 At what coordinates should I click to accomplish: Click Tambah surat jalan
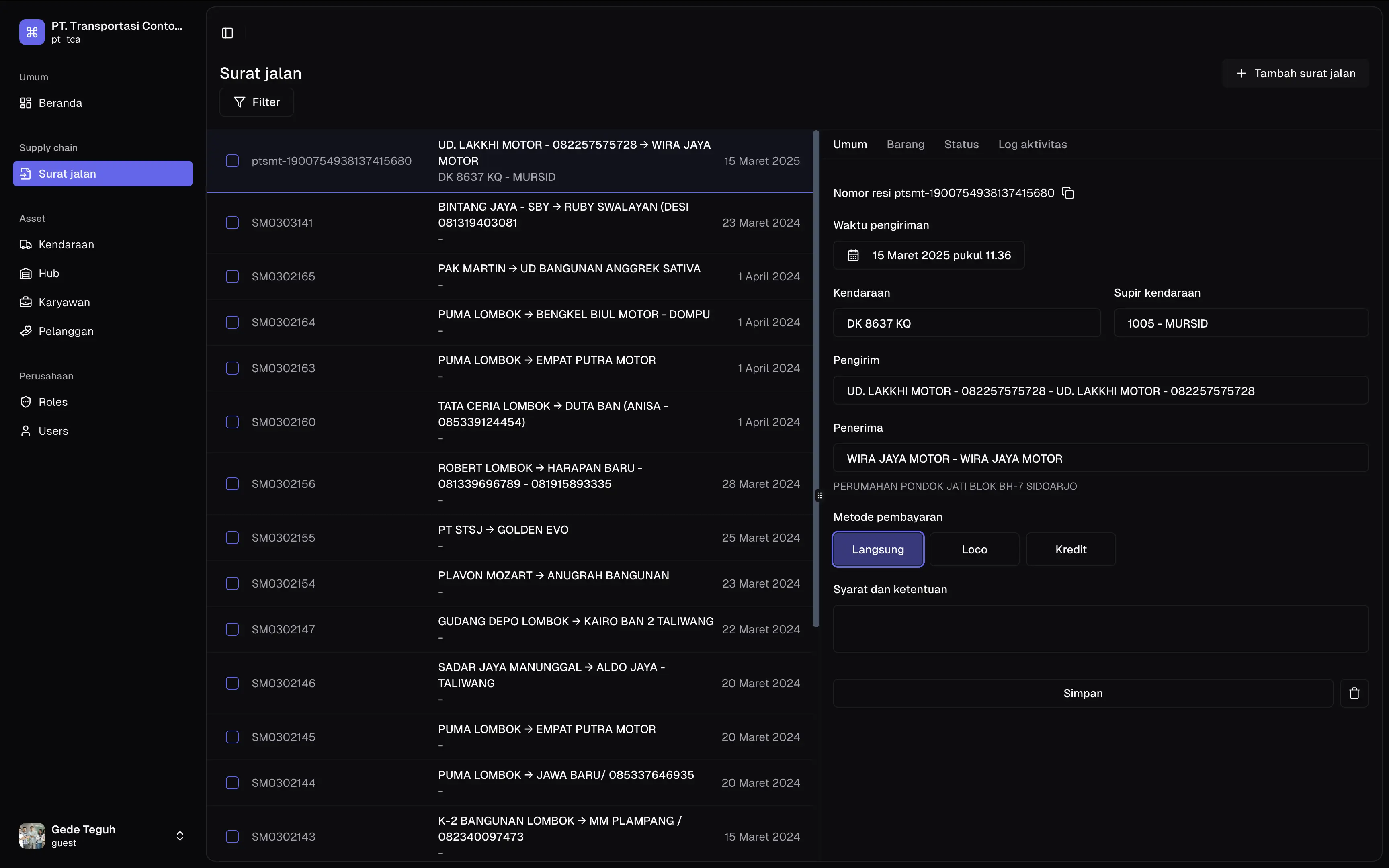1295,74
